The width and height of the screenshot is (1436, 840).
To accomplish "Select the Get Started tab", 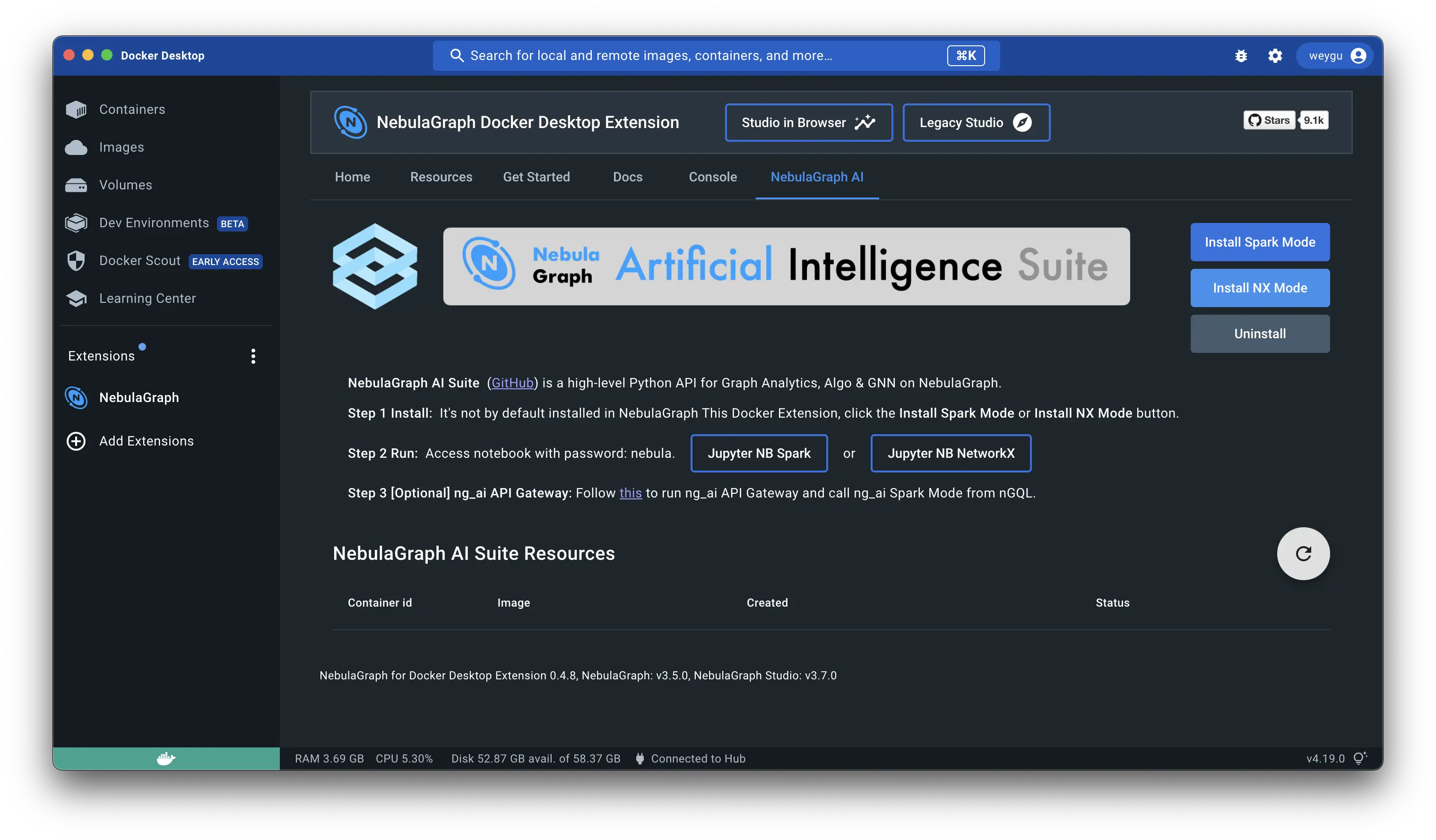I will (536, 177).
